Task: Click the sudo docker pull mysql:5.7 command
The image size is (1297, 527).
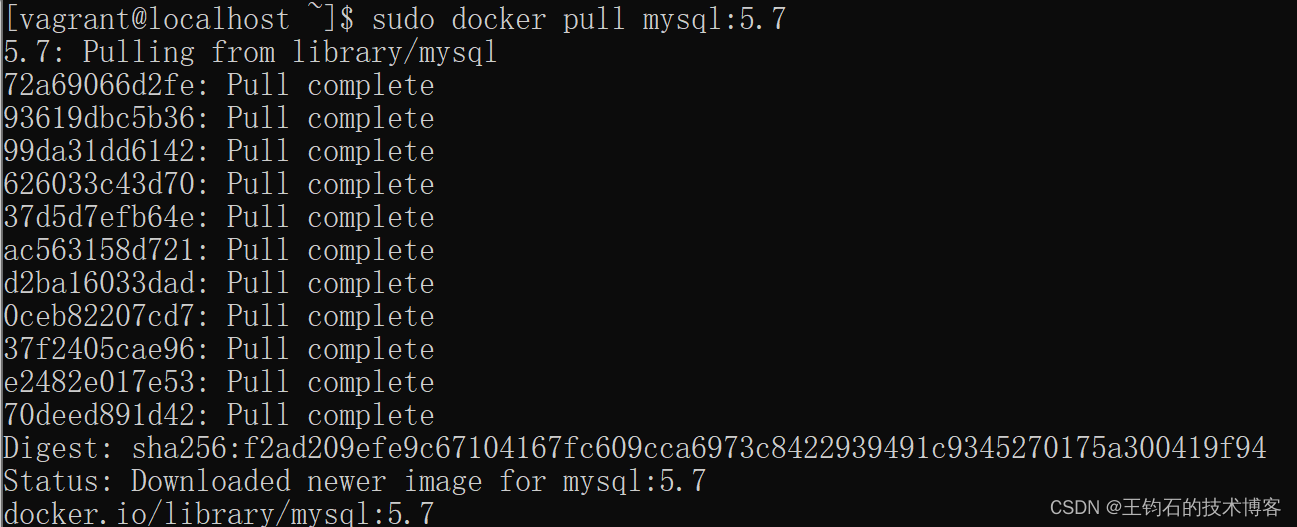Action: pos(578,19)
